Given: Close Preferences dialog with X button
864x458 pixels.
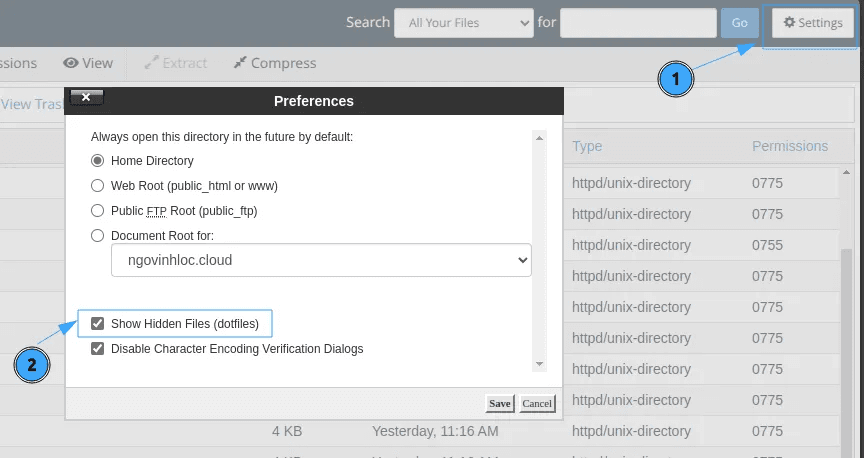Looking at the screenshot, I should pos(86,97).
